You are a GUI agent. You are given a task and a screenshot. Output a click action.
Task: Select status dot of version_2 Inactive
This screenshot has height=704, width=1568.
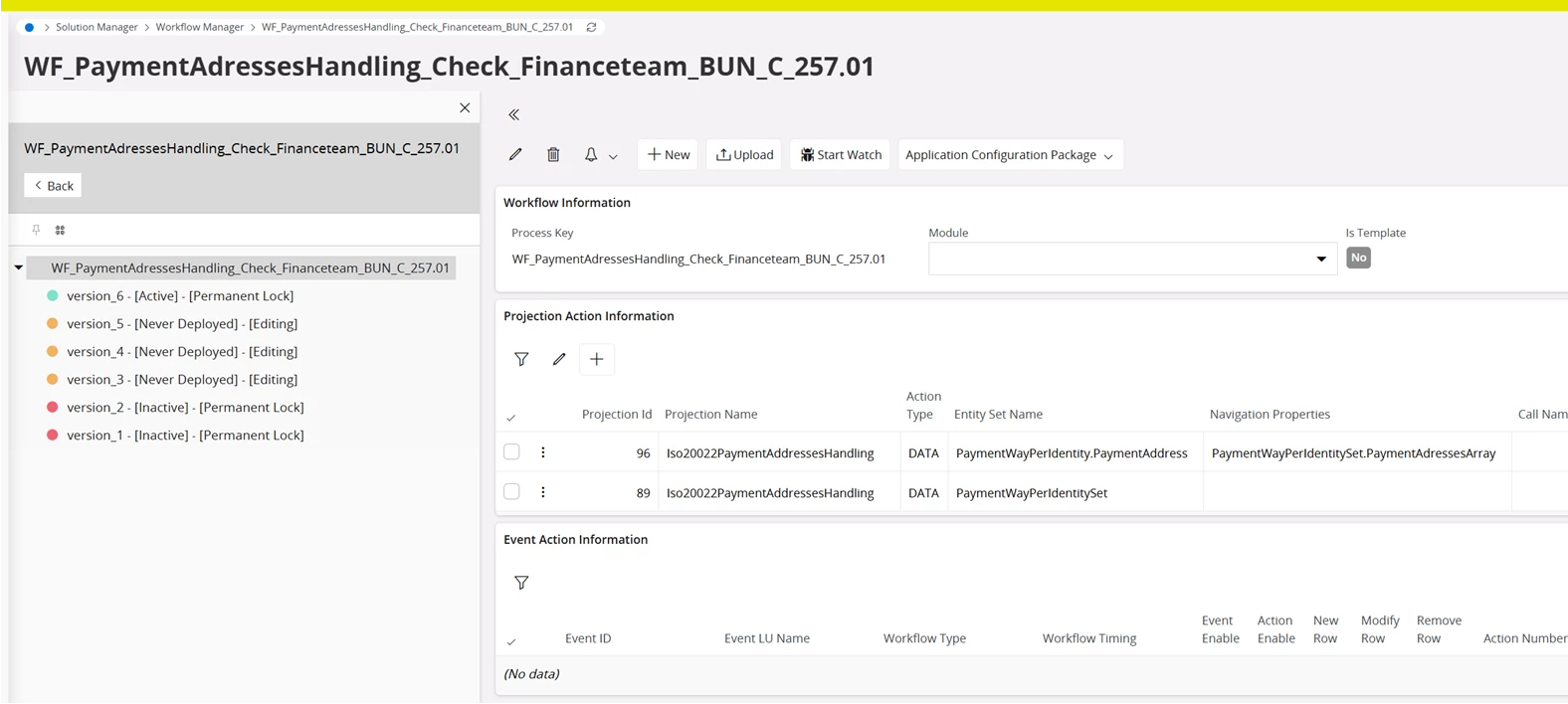click(x=53, y=407)
